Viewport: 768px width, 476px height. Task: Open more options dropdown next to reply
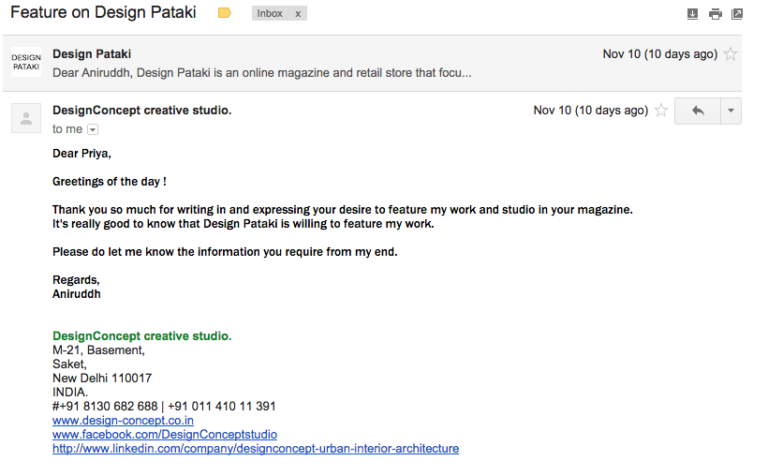coord(731,111)
